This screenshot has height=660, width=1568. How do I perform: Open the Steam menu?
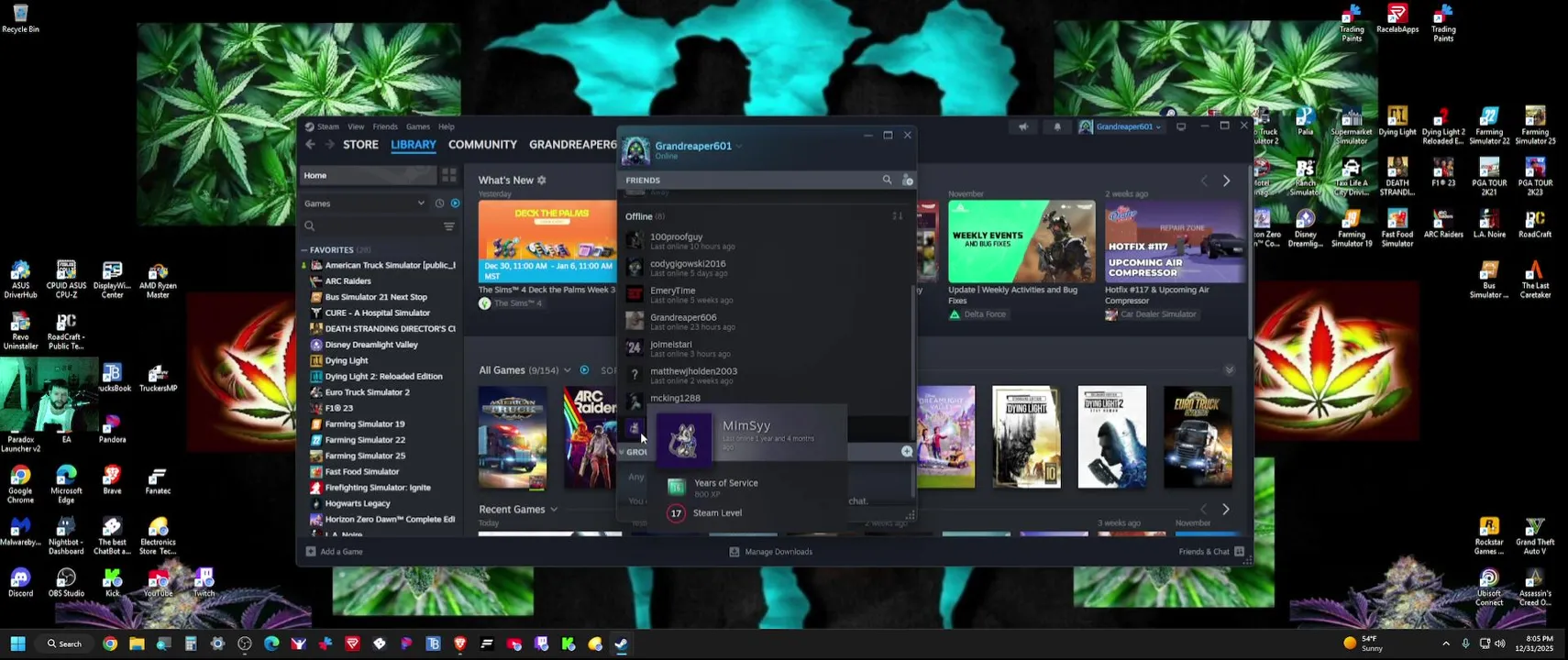pyautogui.click(x=328, y=126)
